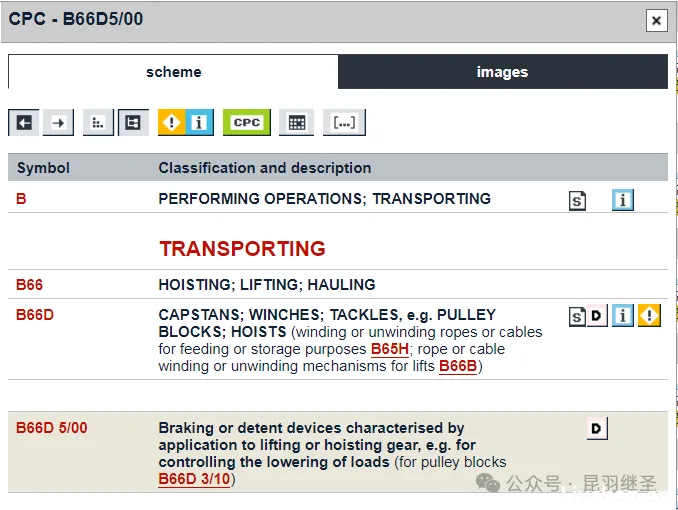
Task: Click the left arrow navigation icon
Action: pos(24,122)
